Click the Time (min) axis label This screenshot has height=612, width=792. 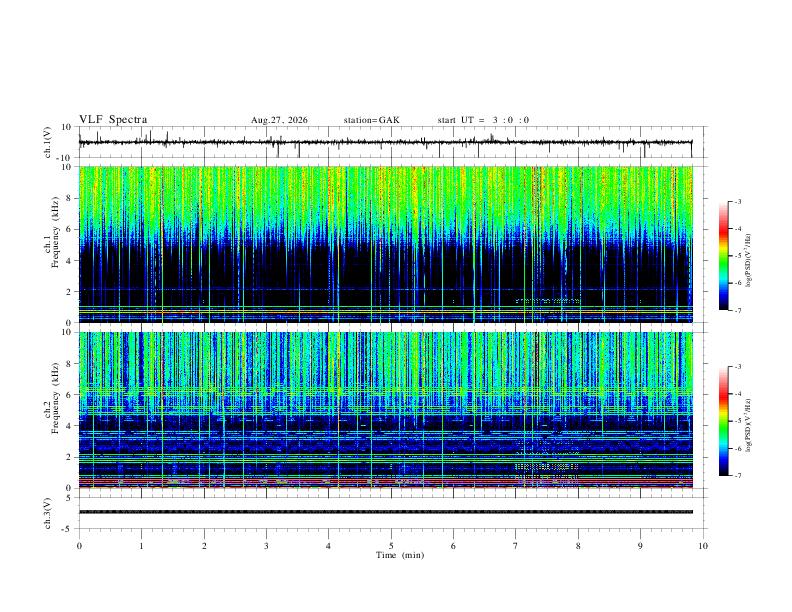(400, 555)
